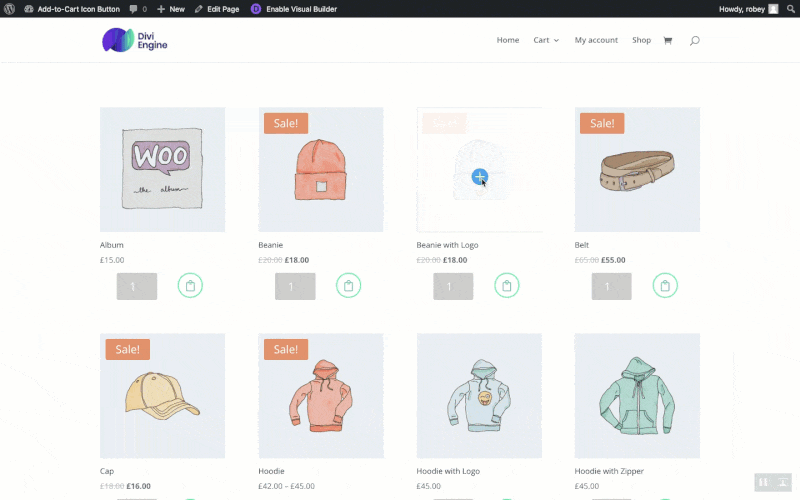800x500 pixels.
Task: Click the Beanie product title
Action: point(270,245)
